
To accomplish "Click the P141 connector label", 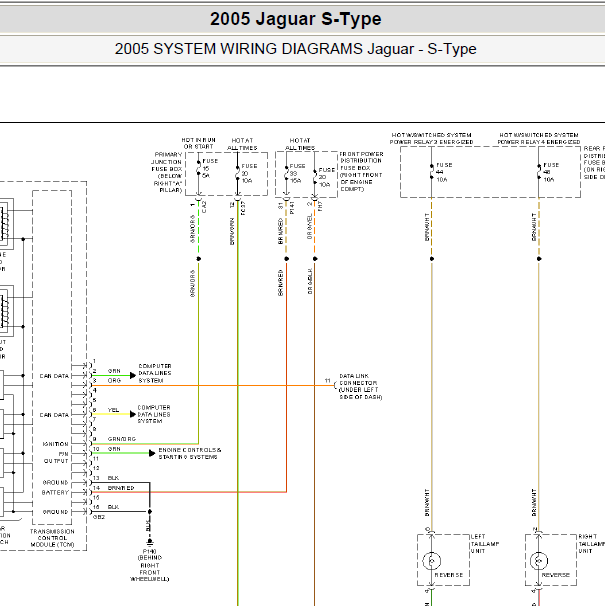I will [x=292, y=207].
